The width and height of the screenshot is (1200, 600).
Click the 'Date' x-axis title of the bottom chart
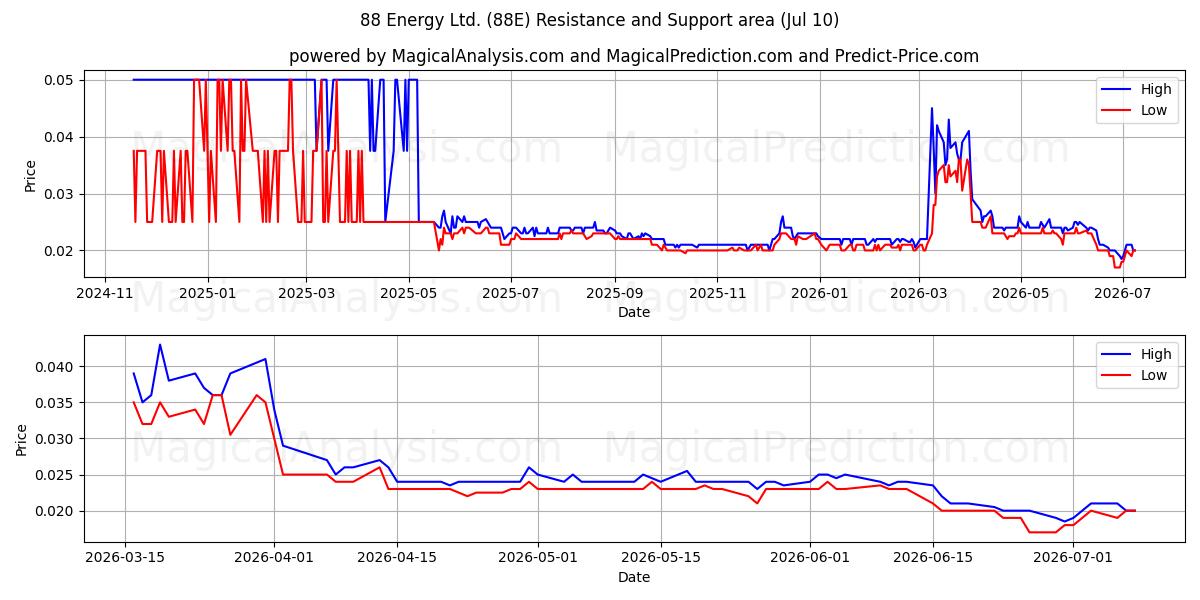tap(634, 577)
